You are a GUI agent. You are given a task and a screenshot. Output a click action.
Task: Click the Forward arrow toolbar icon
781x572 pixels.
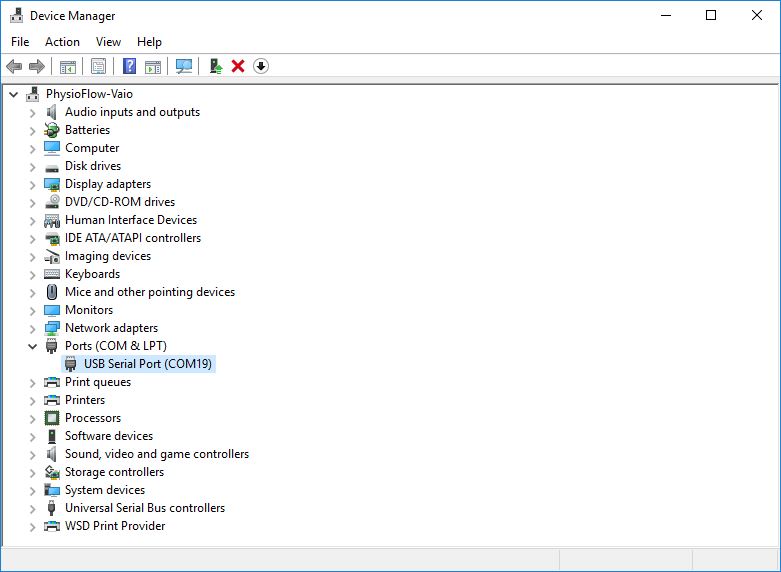tap(37, 66)
